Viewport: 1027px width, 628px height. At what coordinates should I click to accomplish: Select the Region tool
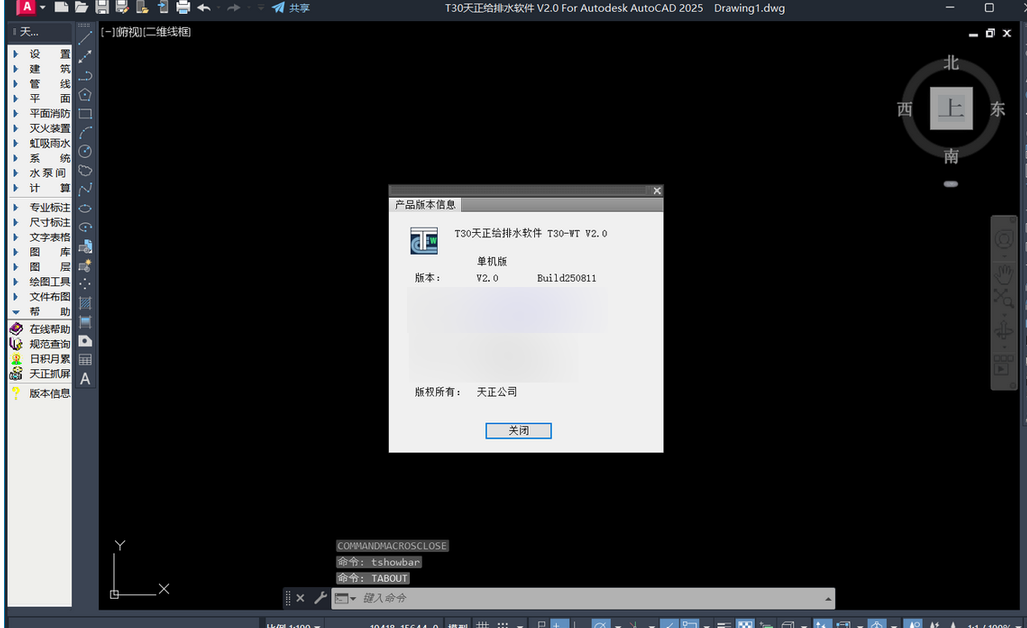coord(85,341)
